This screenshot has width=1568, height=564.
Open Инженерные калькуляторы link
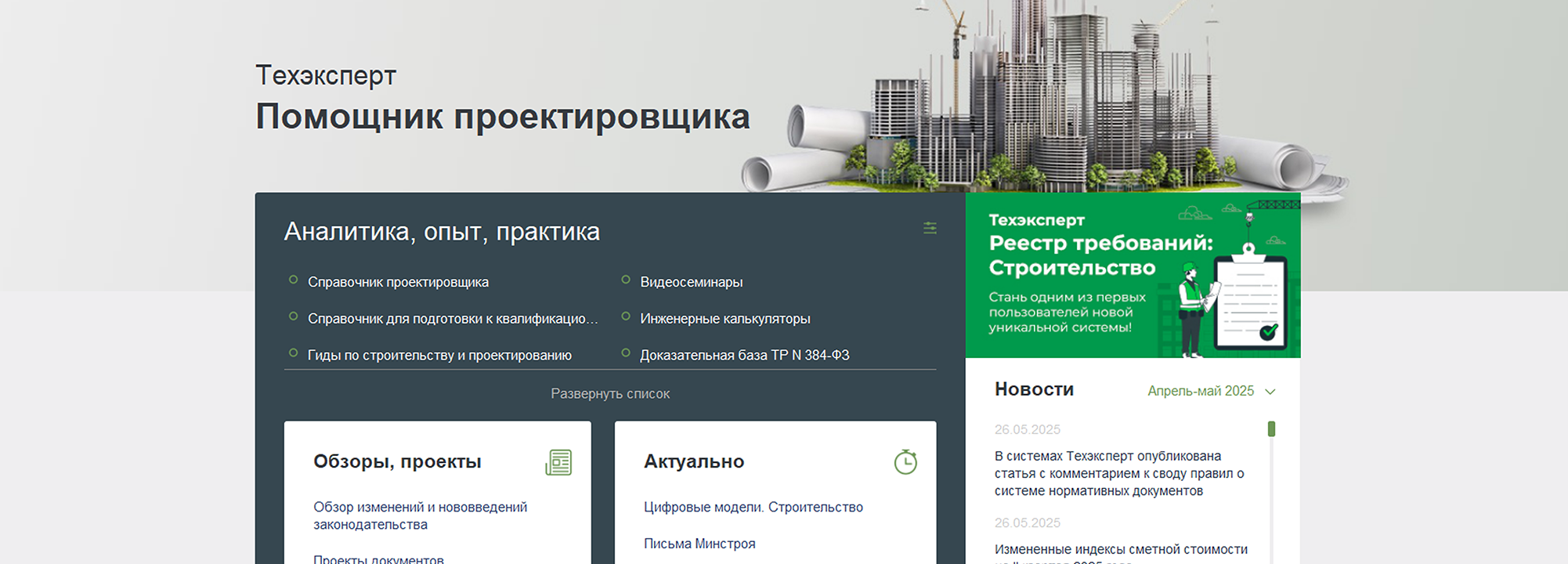tap(724, 319)
